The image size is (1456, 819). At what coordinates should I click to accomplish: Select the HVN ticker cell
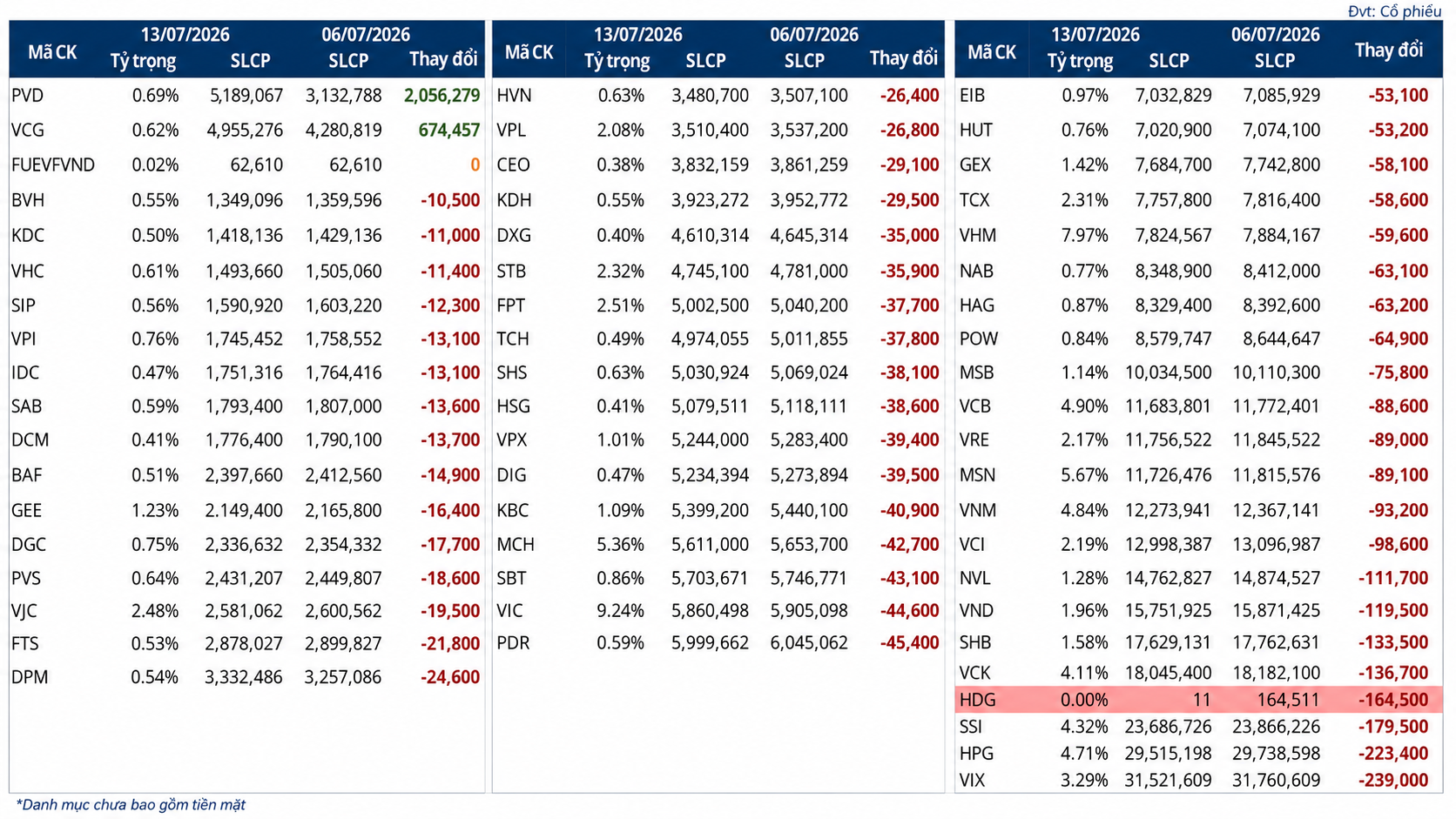click(x=514, y=96)
